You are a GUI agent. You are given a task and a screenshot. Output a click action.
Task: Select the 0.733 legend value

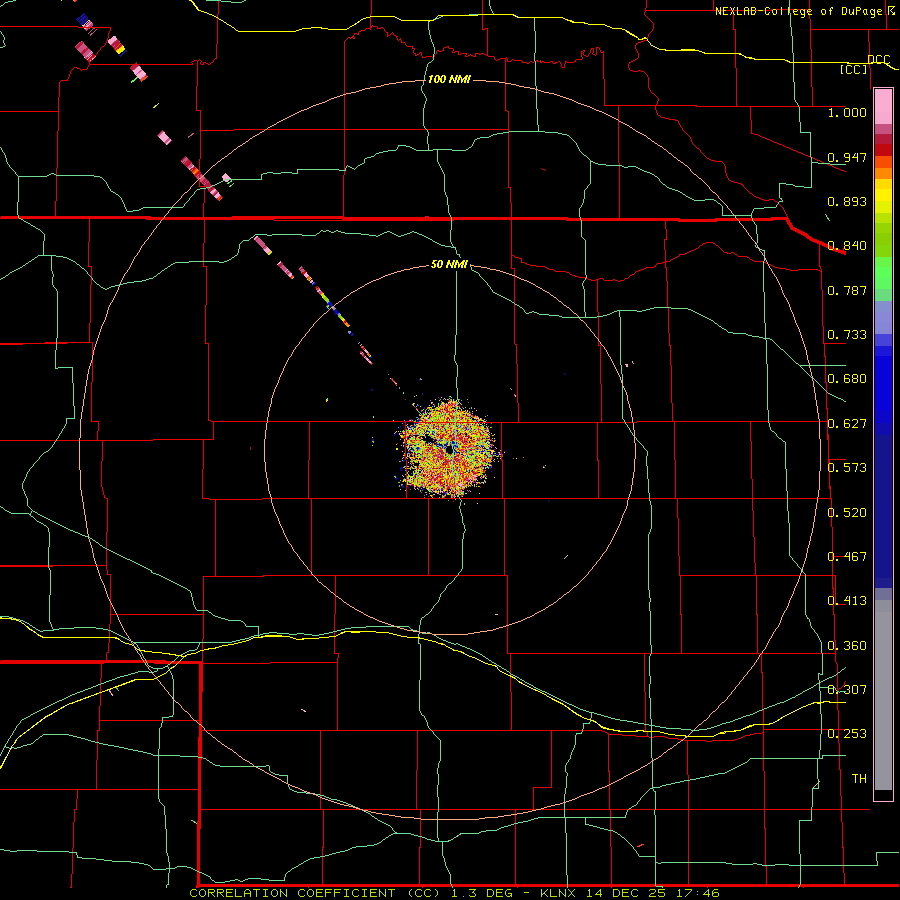pyautogui.click(x=847, y=335)
